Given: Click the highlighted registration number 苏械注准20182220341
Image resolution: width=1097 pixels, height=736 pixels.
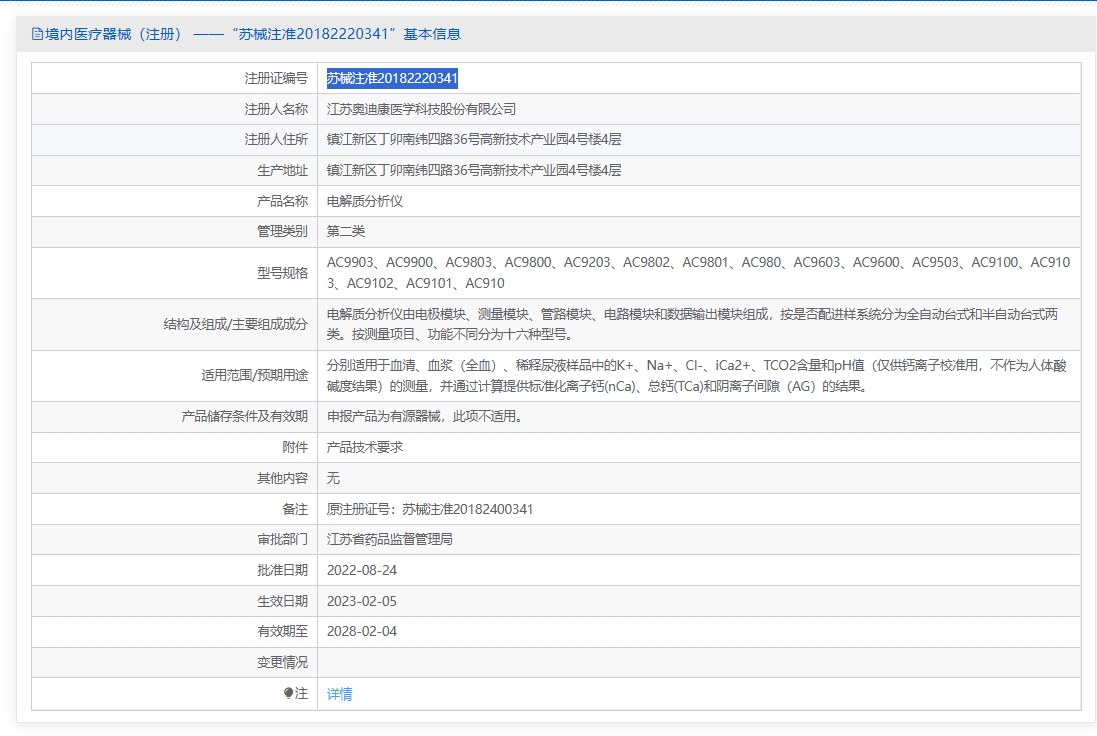Looking at the screenshot, I should point(392,78).
